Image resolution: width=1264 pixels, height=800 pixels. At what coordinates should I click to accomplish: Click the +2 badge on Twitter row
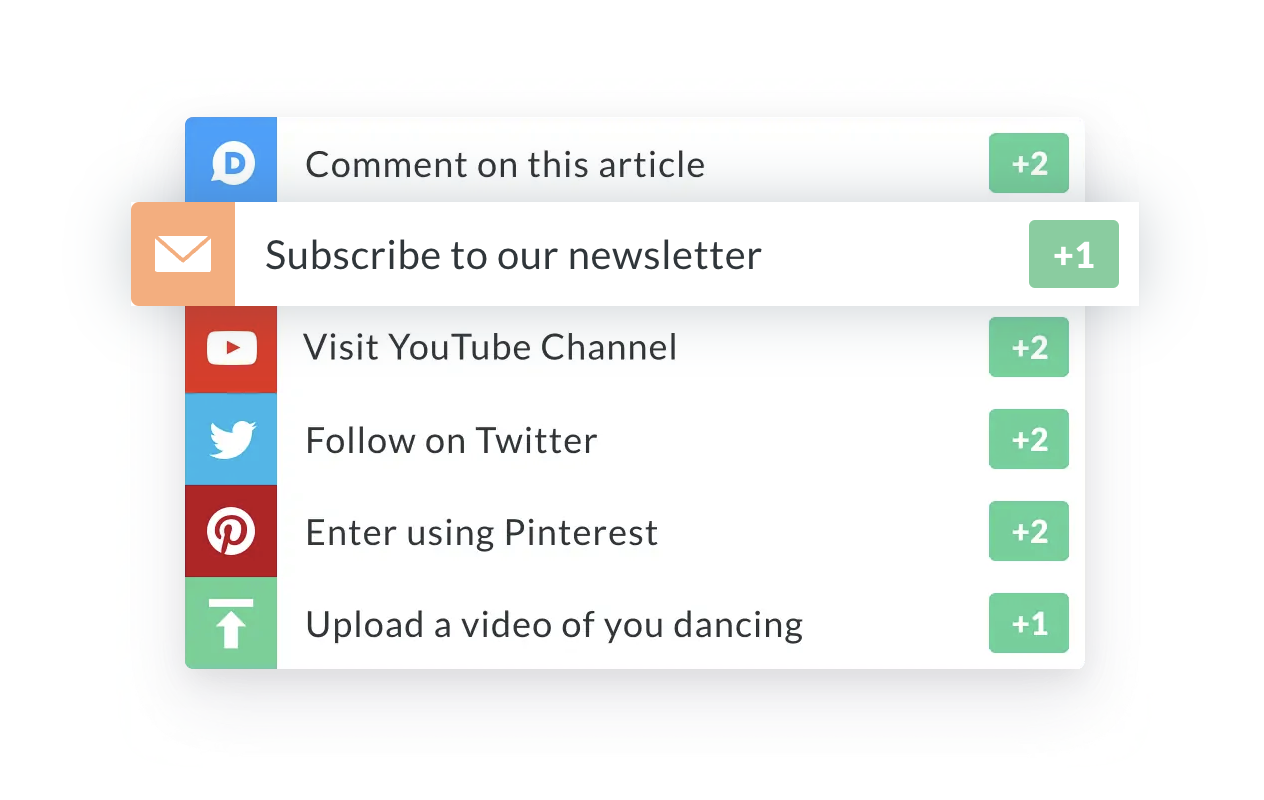point(1029,439)
